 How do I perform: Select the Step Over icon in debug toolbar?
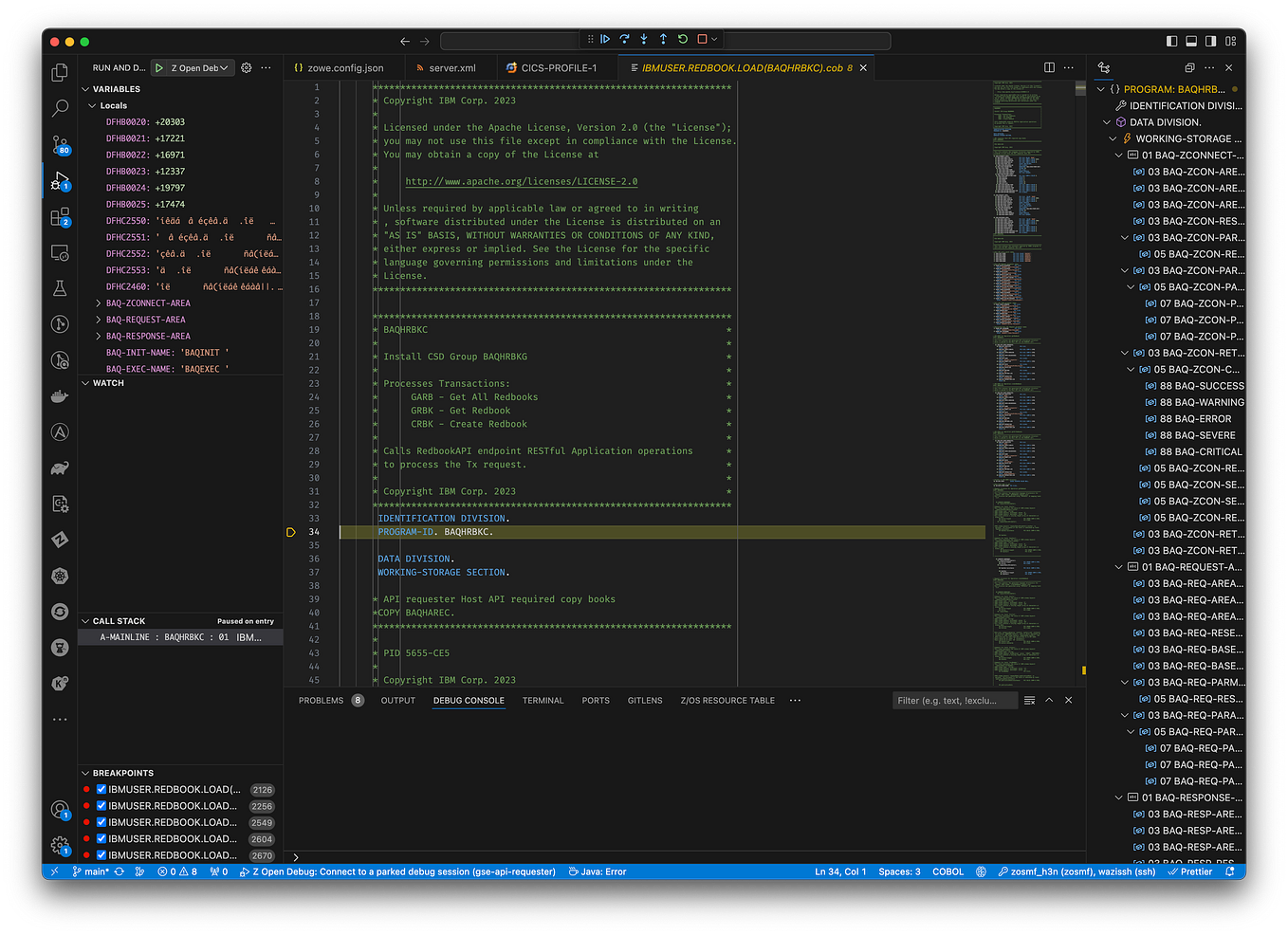pyautogui.click(x=624, y=39)
